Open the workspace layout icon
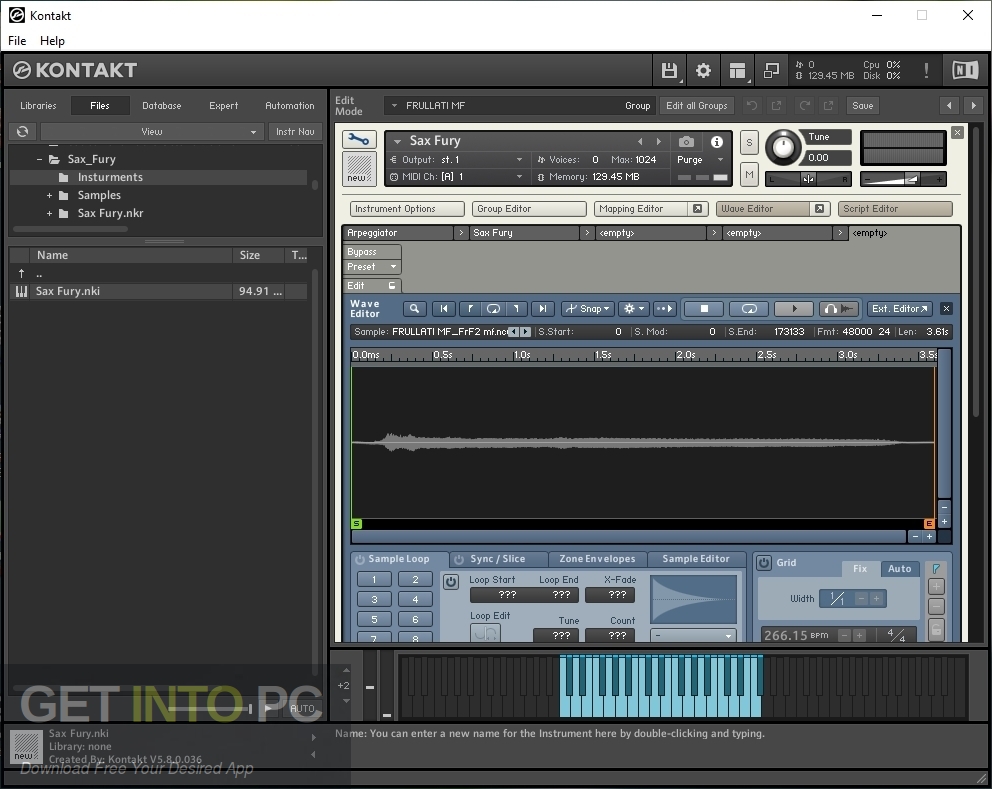Screen dimensions: 992x789 [x=737, y=70]
